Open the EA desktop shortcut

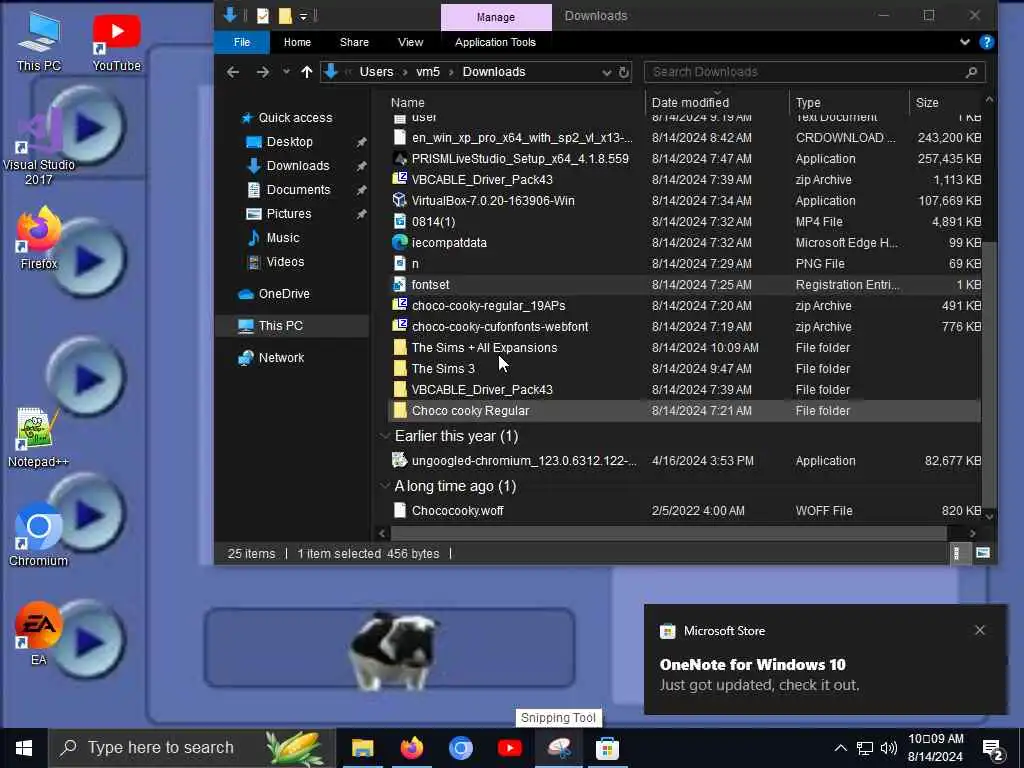(x=39, y=633)
